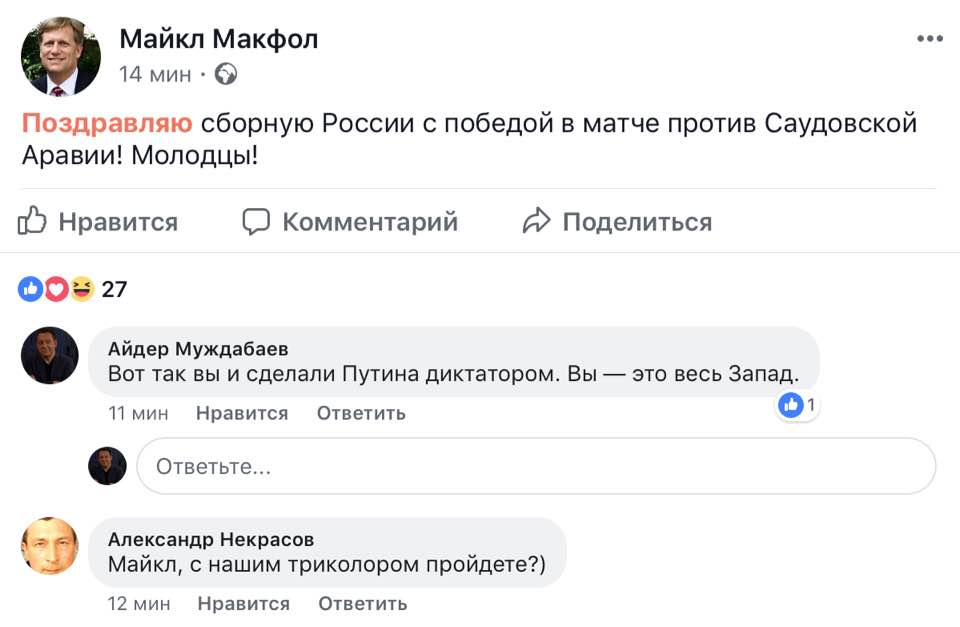This screenshot has height=627, width=960.
Task: Open the red heart reaction icon
Action: (x=57, y=289)
